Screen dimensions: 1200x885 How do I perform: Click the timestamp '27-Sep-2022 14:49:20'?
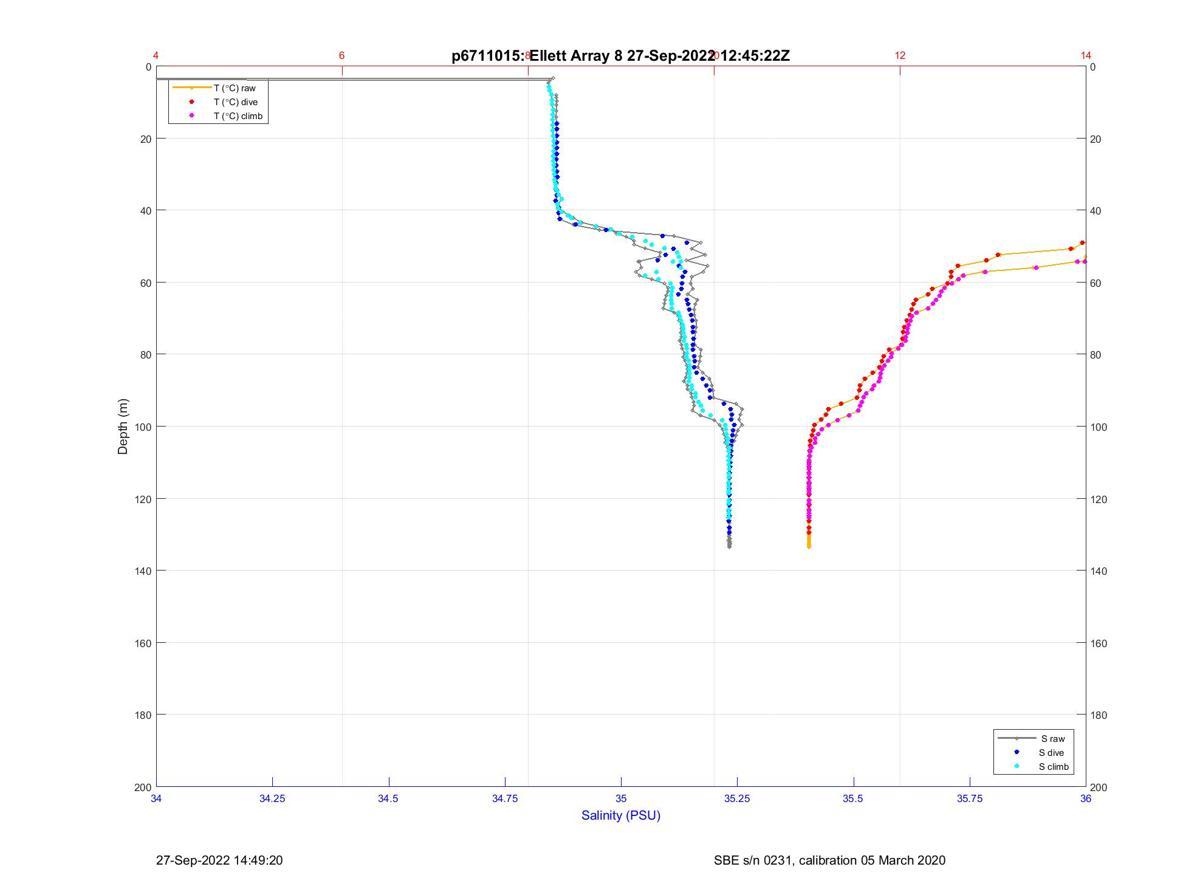[x=219, y=860]
